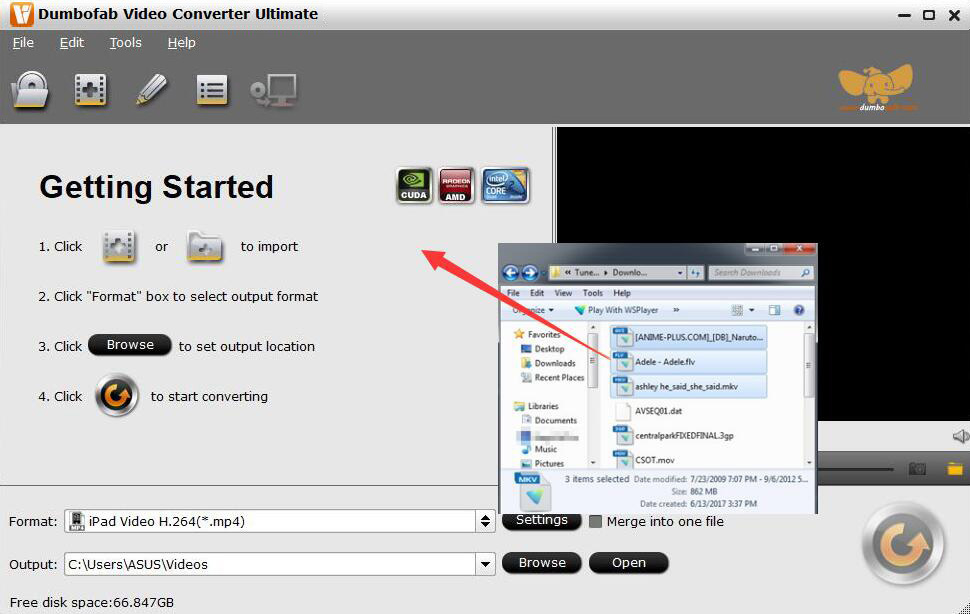Click the NVIDIA CUDA acceleration badge
Viewport: 970px width, 614px height.
pos(414,185)
